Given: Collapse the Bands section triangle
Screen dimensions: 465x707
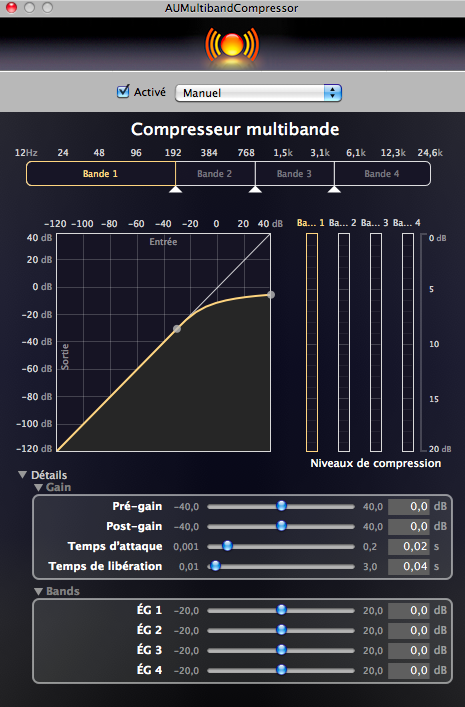Looking at the screenshot, I should coord(39,591).
